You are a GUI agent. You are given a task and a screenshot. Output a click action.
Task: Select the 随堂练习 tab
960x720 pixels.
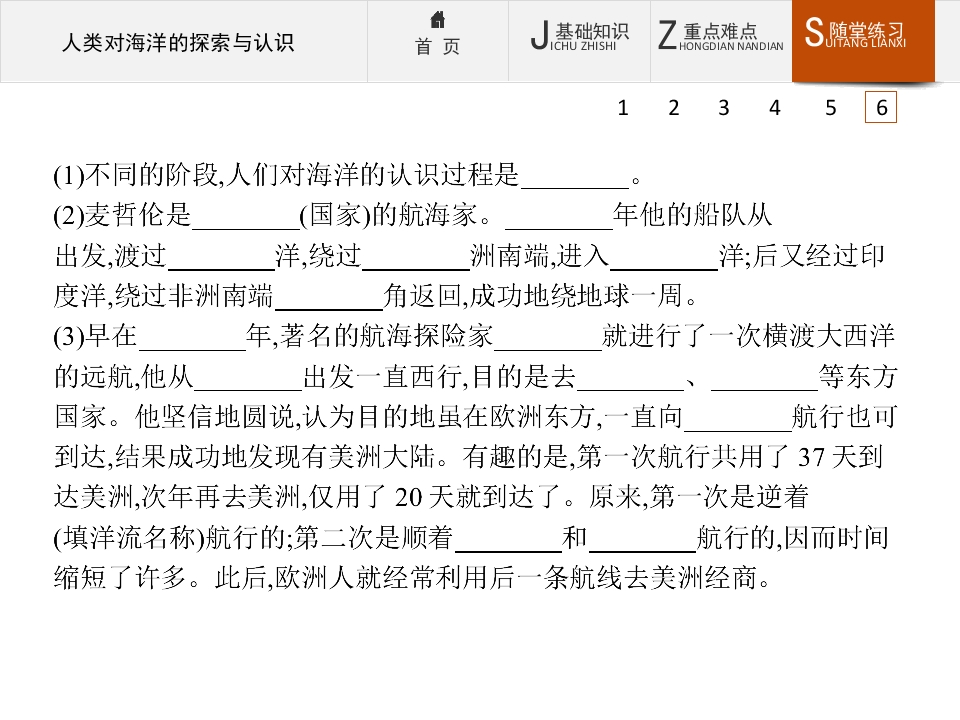[x=863, y=41]
